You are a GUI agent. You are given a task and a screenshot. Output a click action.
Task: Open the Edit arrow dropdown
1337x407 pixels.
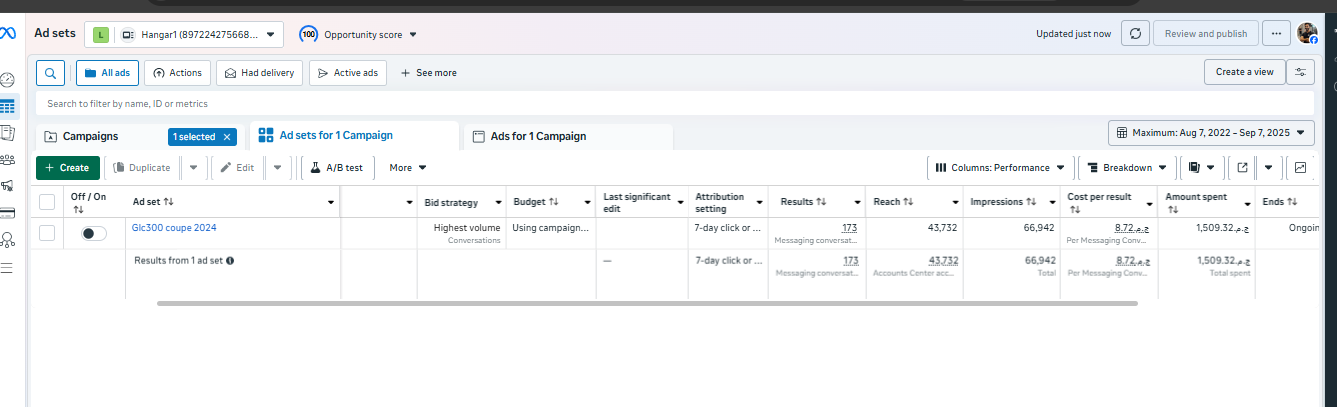[x=277, y=168]
